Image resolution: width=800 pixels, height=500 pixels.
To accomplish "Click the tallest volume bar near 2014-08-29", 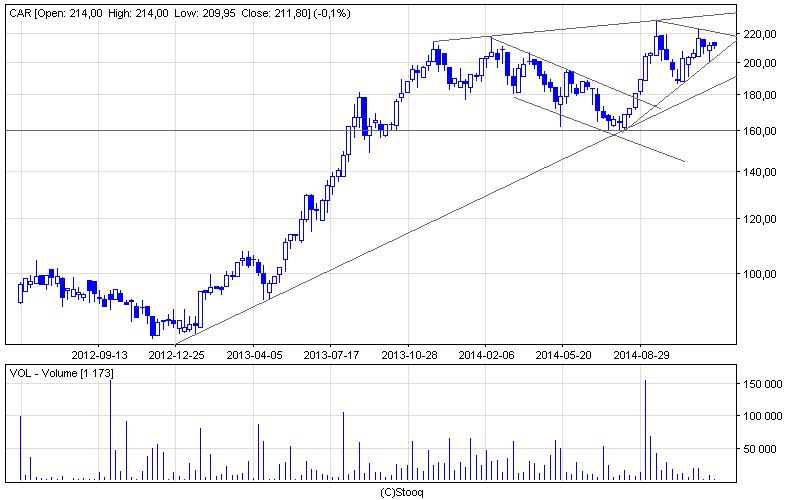I will point(645,430).
